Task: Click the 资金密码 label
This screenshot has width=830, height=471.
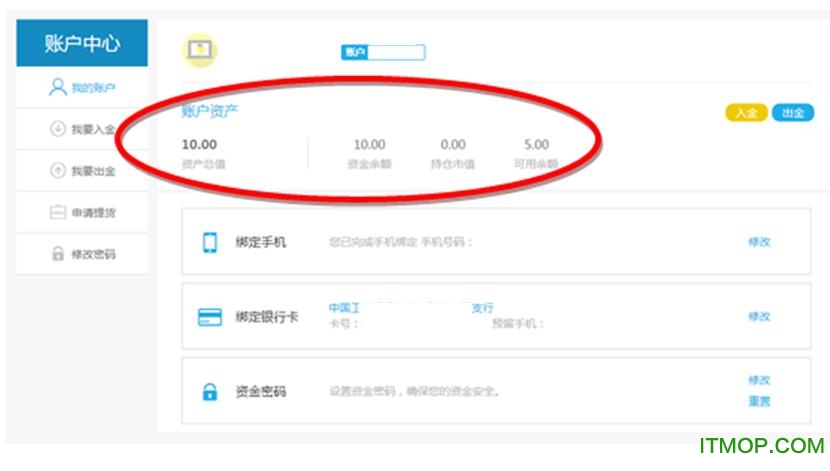Action: [x=260, y=391]
